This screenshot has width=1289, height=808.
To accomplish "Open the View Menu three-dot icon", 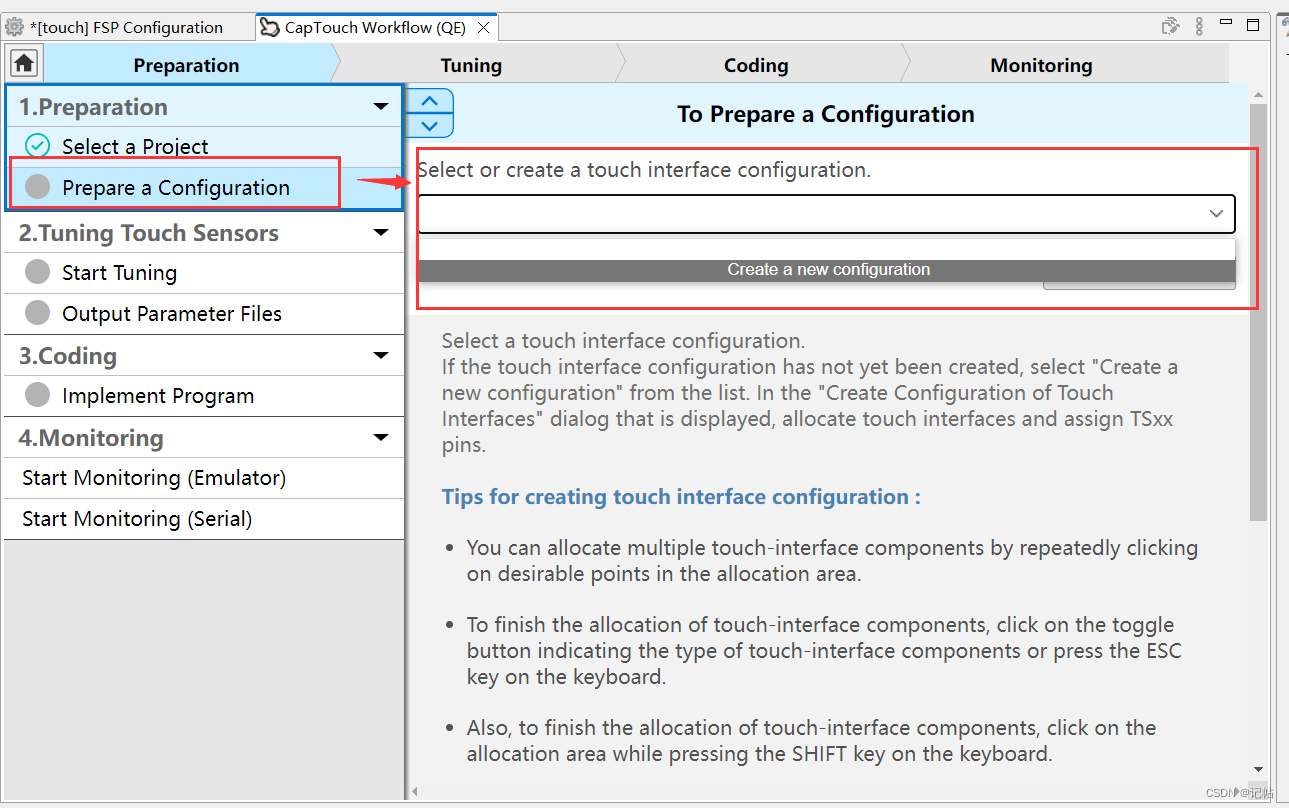I will point(1199,27).
